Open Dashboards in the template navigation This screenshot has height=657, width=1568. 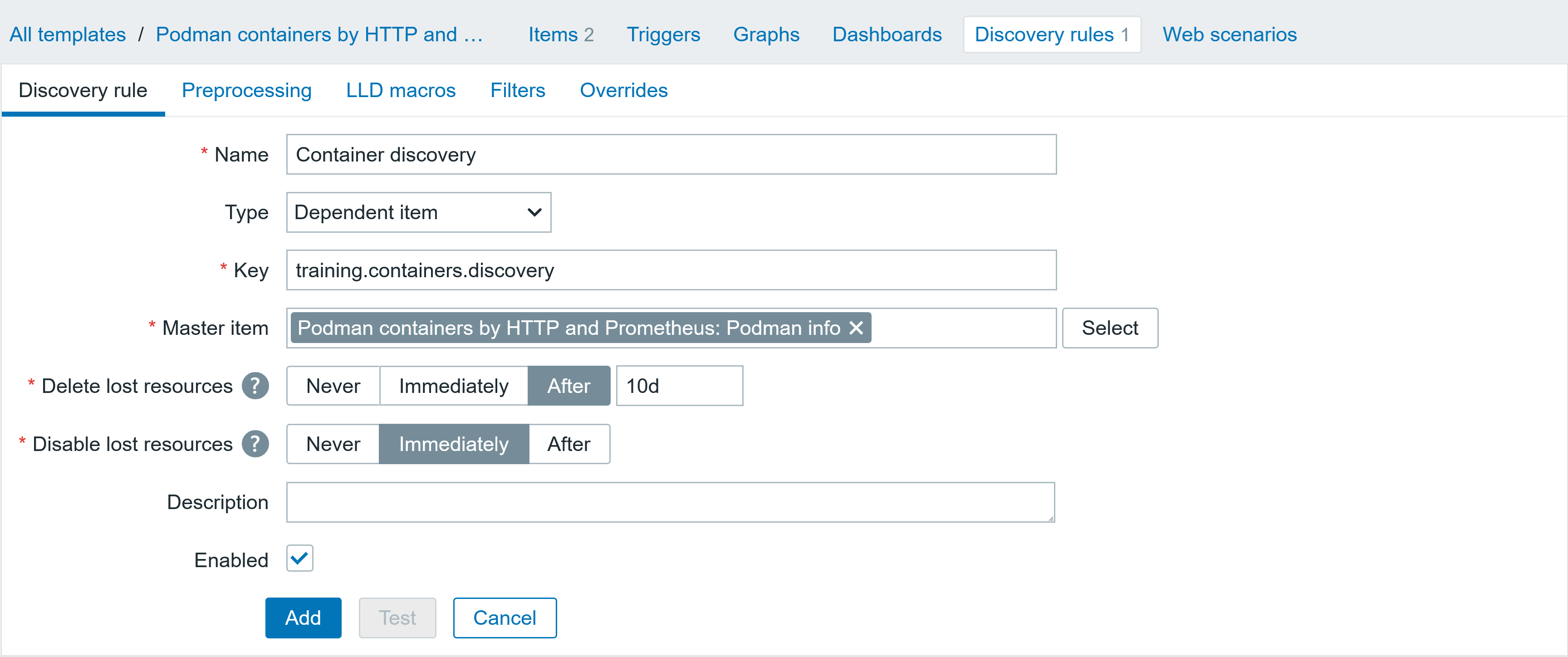[x=887, y=34]
